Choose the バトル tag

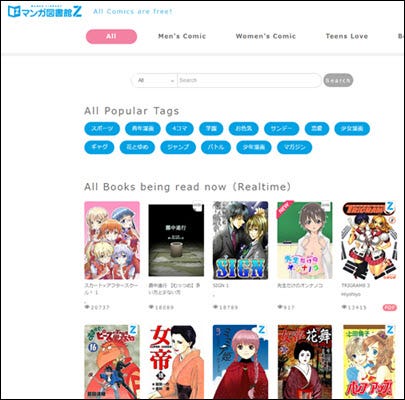(x=216, y=147)
